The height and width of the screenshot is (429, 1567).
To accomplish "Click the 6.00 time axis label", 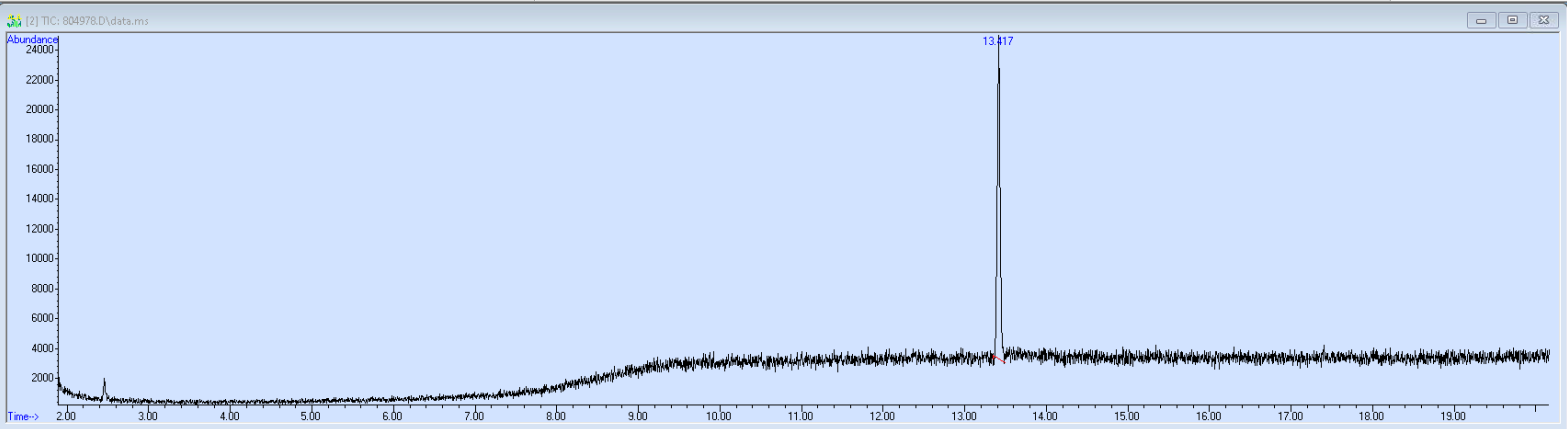I will pyautogui.click(x=392, y=415).
